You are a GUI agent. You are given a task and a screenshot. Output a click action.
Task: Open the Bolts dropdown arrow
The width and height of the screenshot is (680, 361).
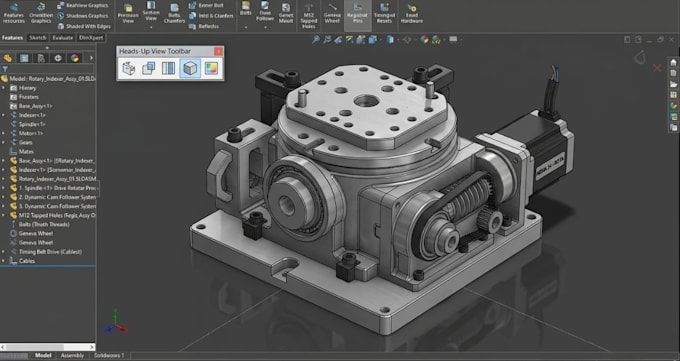tap(245, 27)
